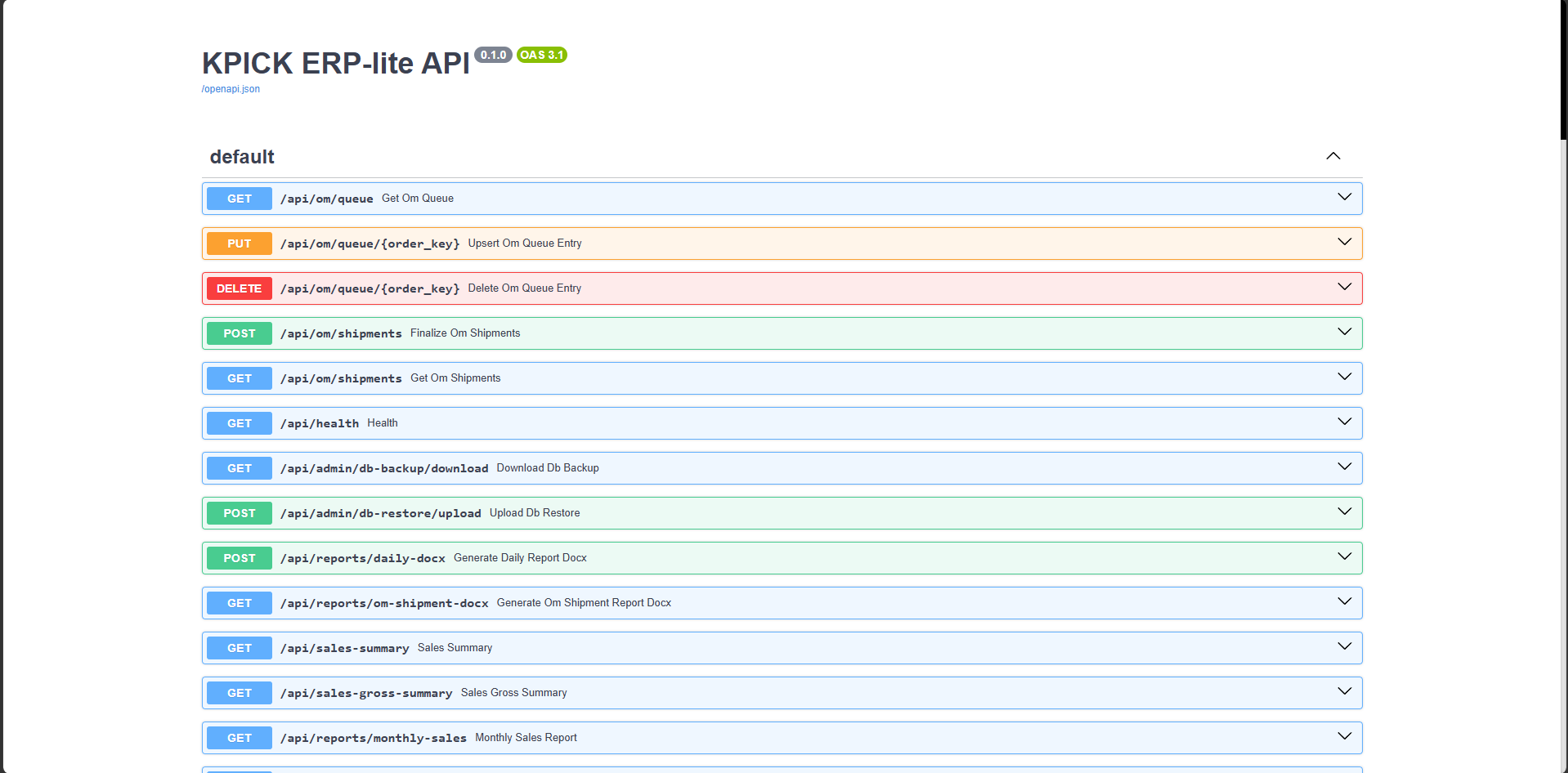The height and width of the screenshot is (773, 1568).
Task: Click the Finalize Om Shipments description
Action: click(x=465, y=333)
